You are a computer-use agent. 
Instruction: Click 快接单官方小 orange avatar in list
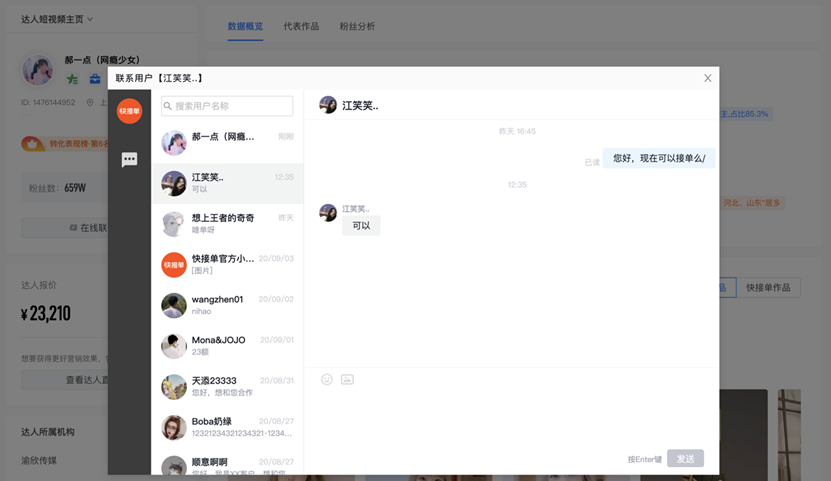pyautogui.click(x=174, y=264)
